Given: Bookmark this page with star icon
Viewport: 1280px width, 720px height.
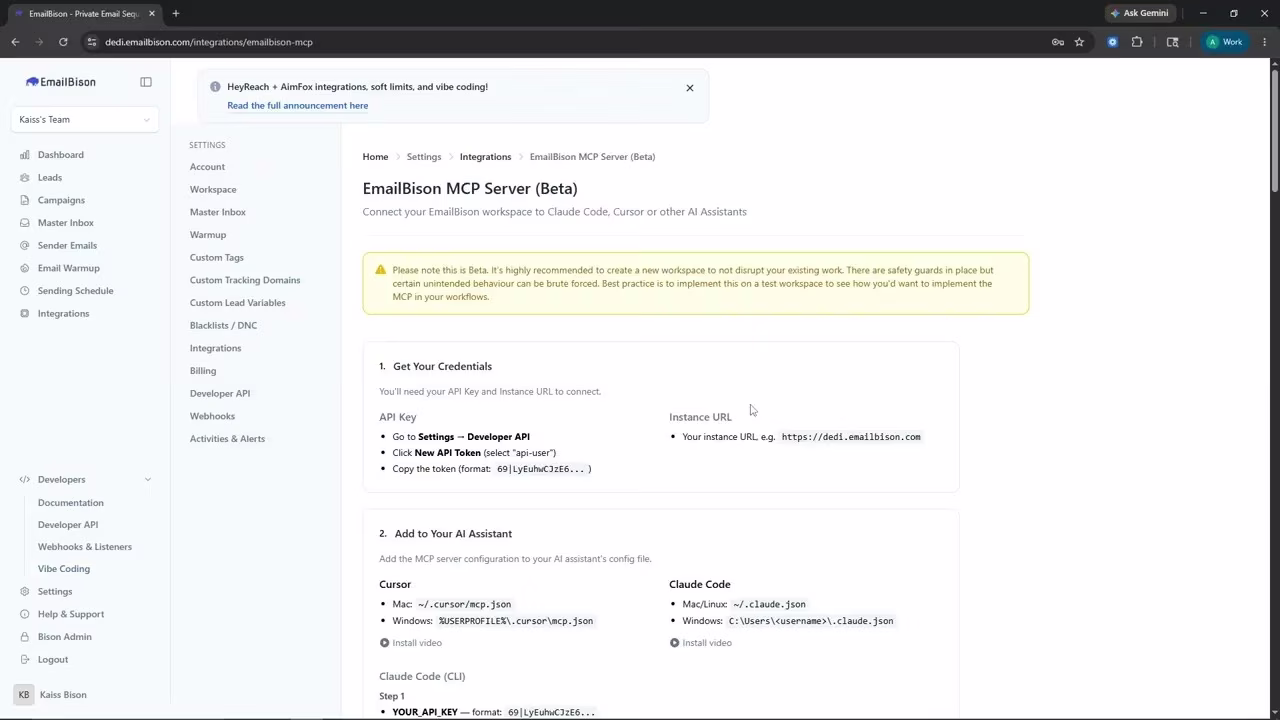Looking at the screenshot, I should pos(1079,42).
